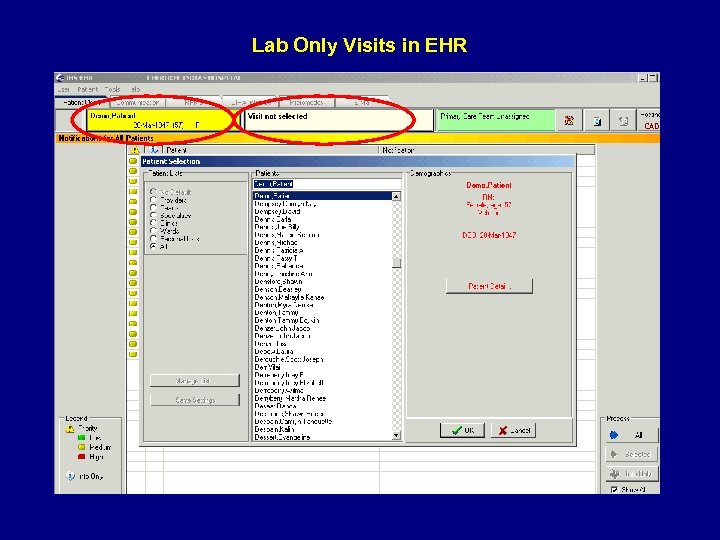Select the Specialties patient list radio button
The image size is (720, 540).
tap(153, 215)
